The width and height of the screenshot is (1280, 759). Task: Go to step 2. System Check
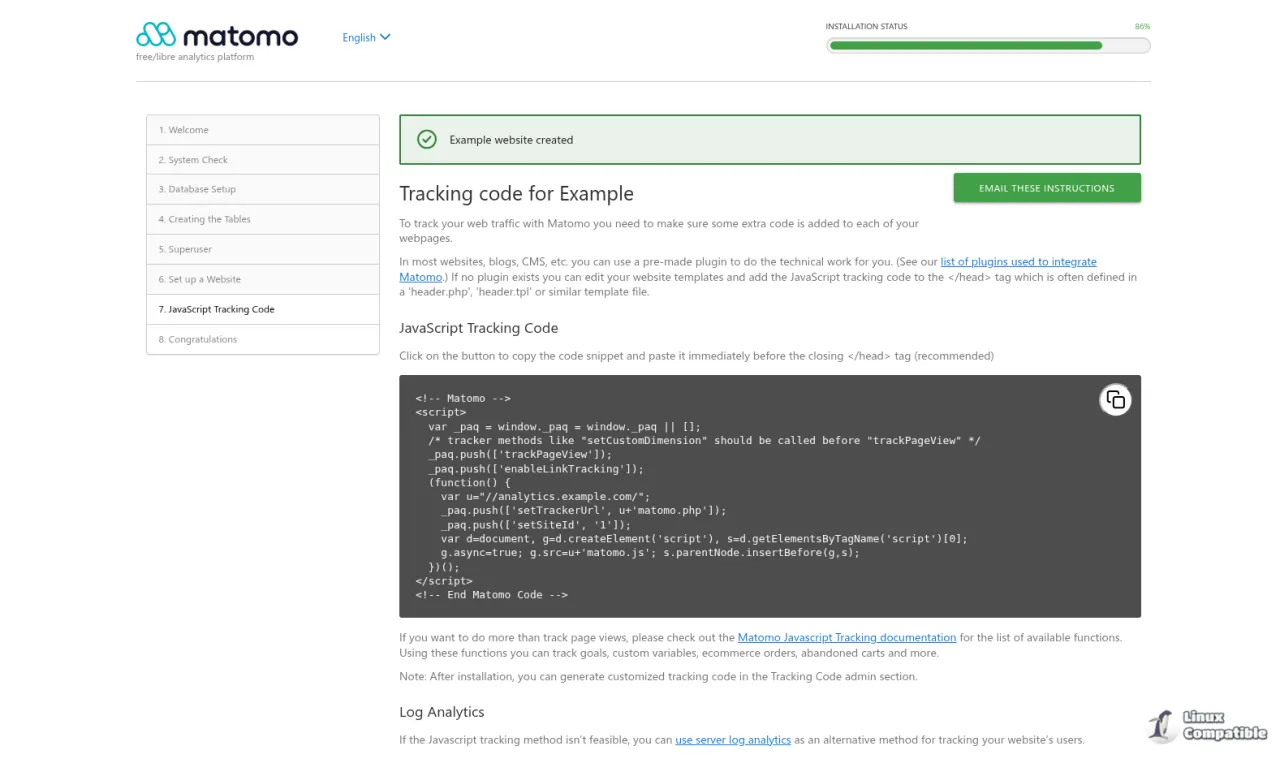263,160
